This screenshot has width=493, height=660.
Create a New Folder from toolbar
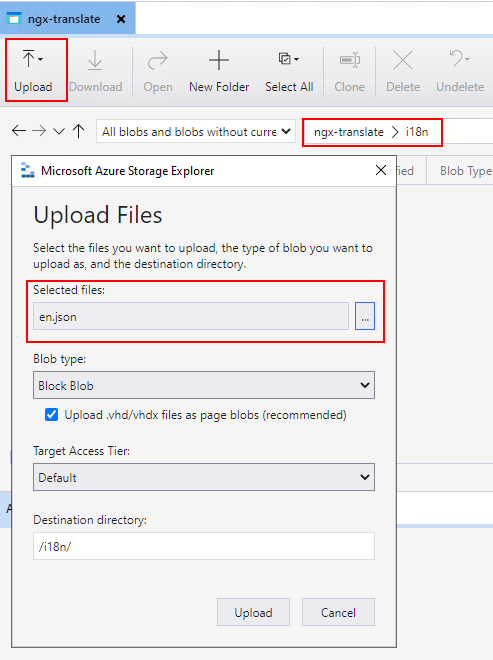[x=219, y=70]
